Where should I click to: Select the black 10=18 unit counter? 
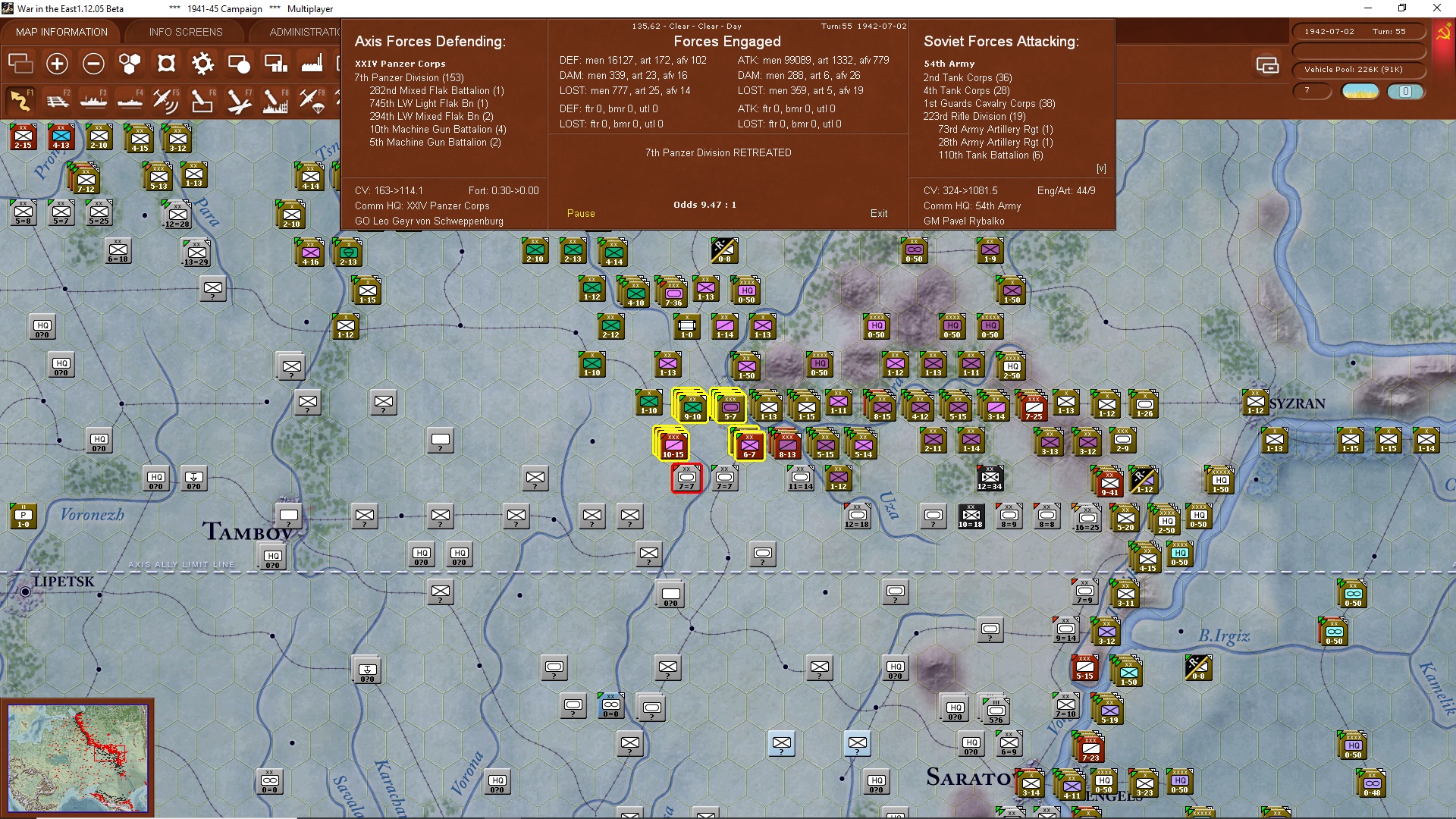click(971, 516)
